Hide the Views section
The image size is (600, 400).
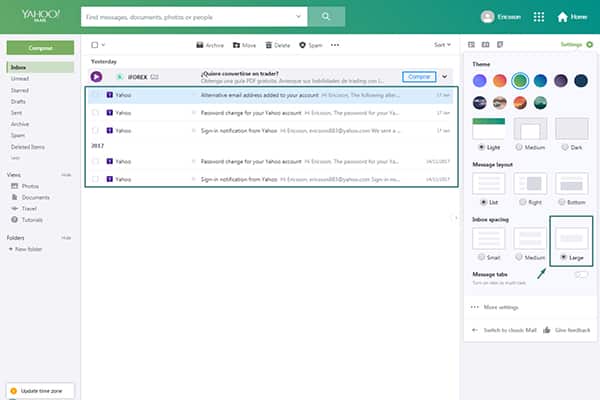click(x=66, y=175)
